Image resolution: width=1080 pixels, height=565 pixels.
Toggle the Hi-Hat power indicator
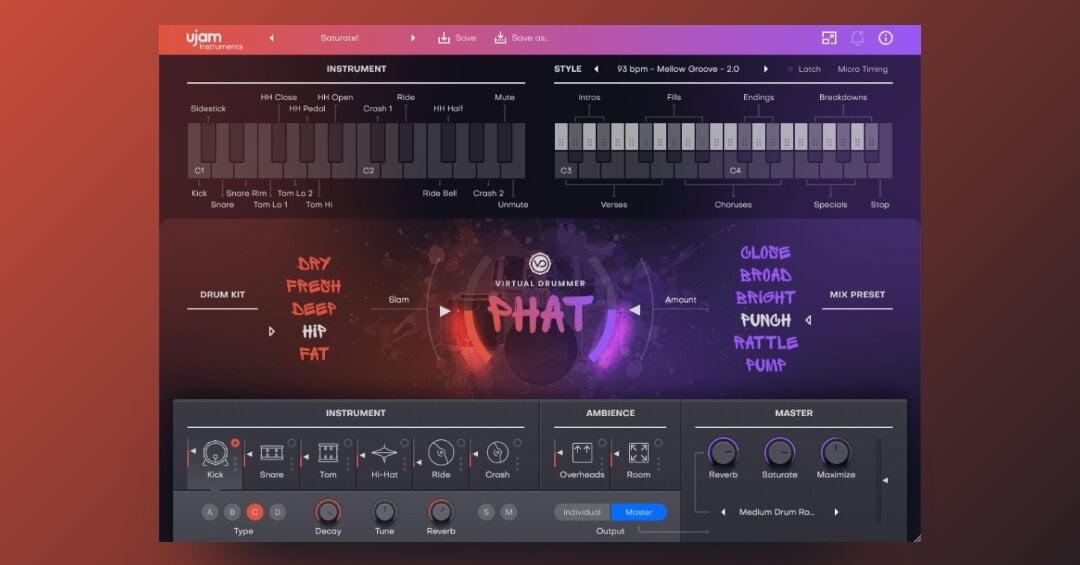404,443
